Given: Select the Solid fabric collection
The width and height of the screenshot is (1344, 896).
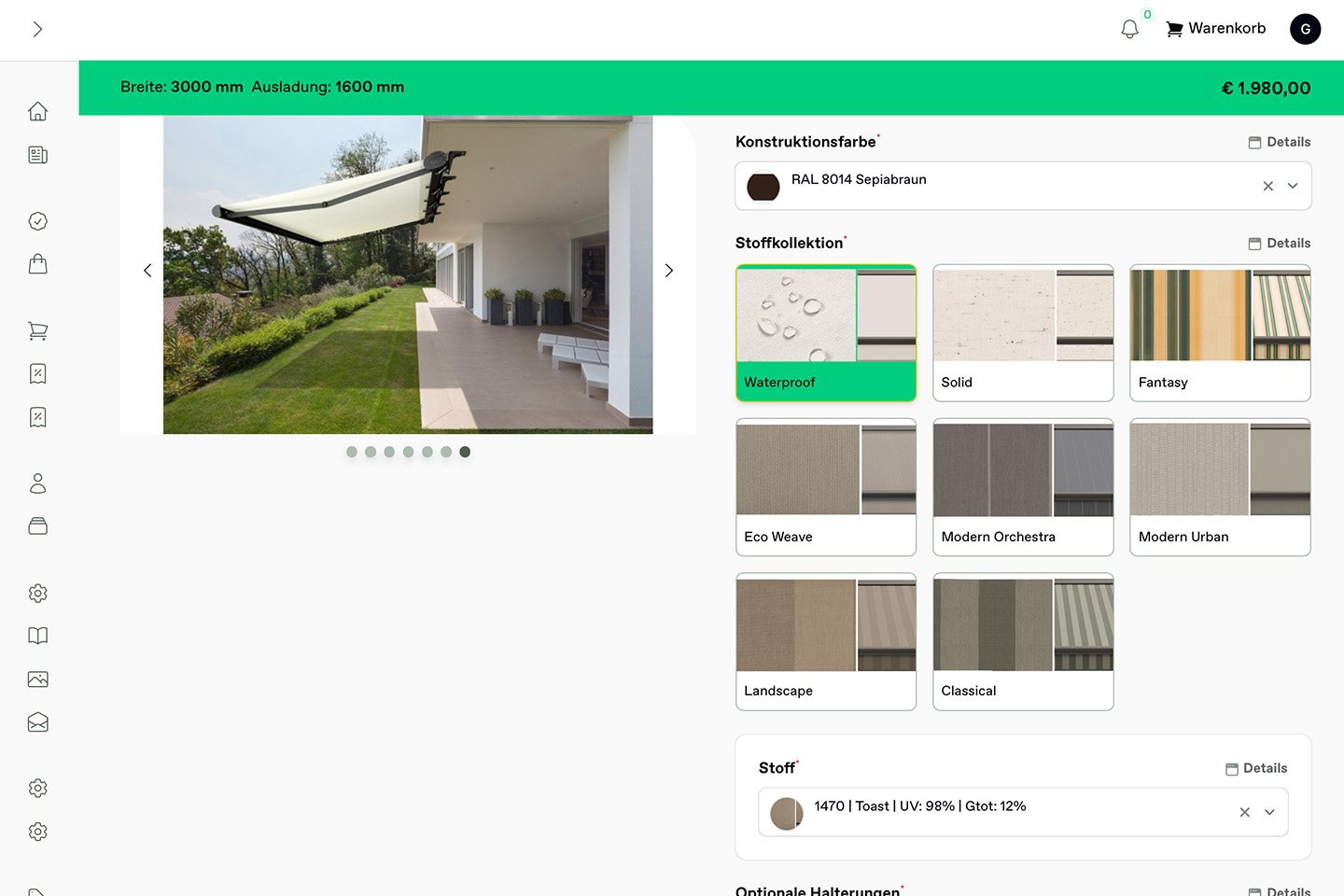Looking at the screenshot, I should [1023, 333].
